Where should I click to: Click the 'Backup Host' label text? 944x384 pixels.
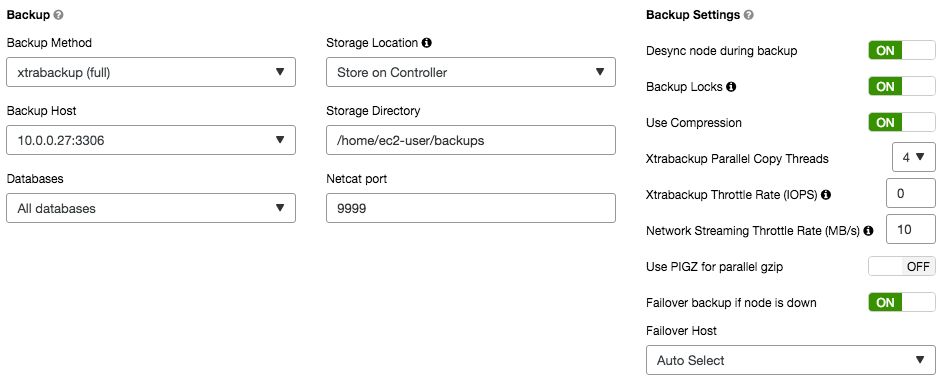(x=42, y=111)
